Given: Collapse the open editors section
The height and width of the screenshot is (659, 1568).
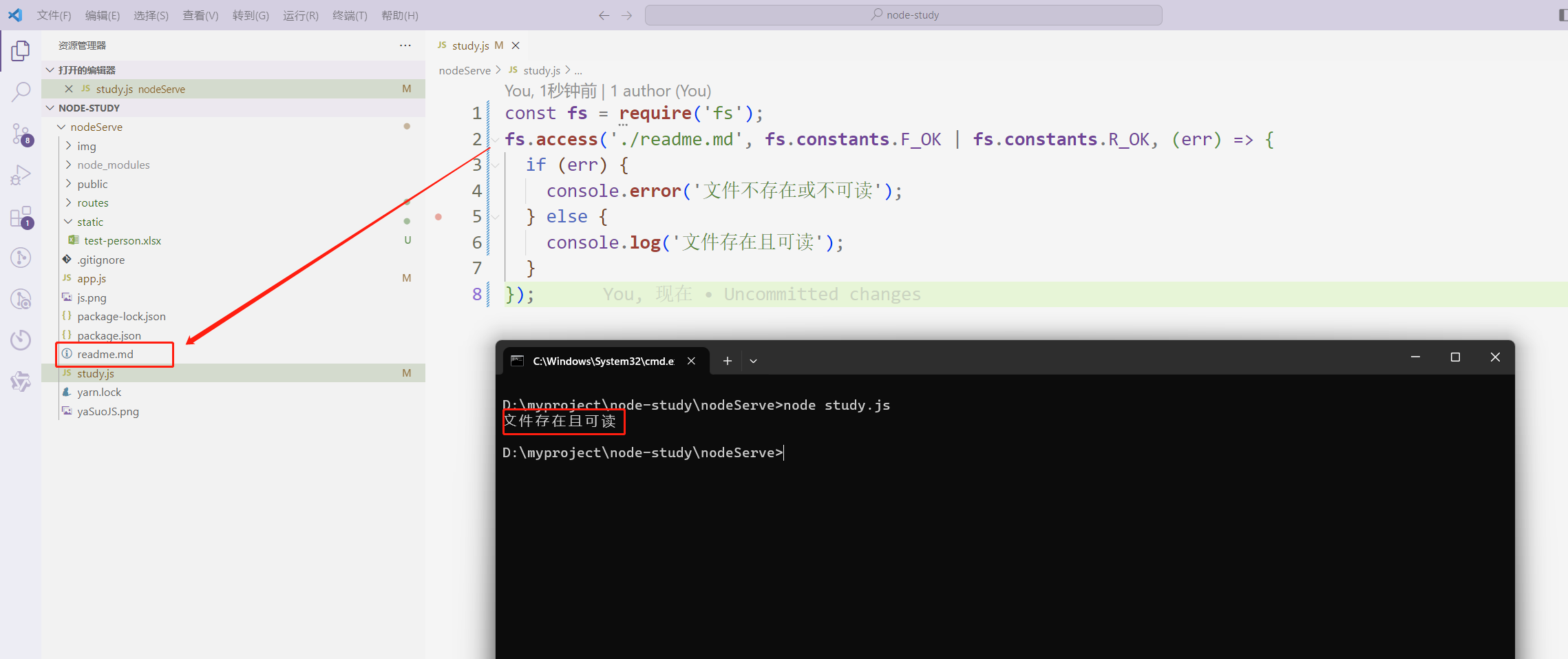Looking at the screenshot, I should pos(50,70).
